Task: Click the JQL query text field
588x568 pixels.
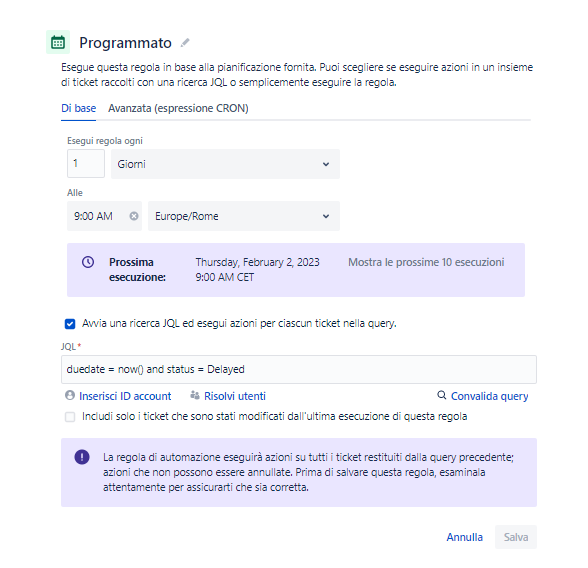Action: pyautogui.click(x=299, y=369)
